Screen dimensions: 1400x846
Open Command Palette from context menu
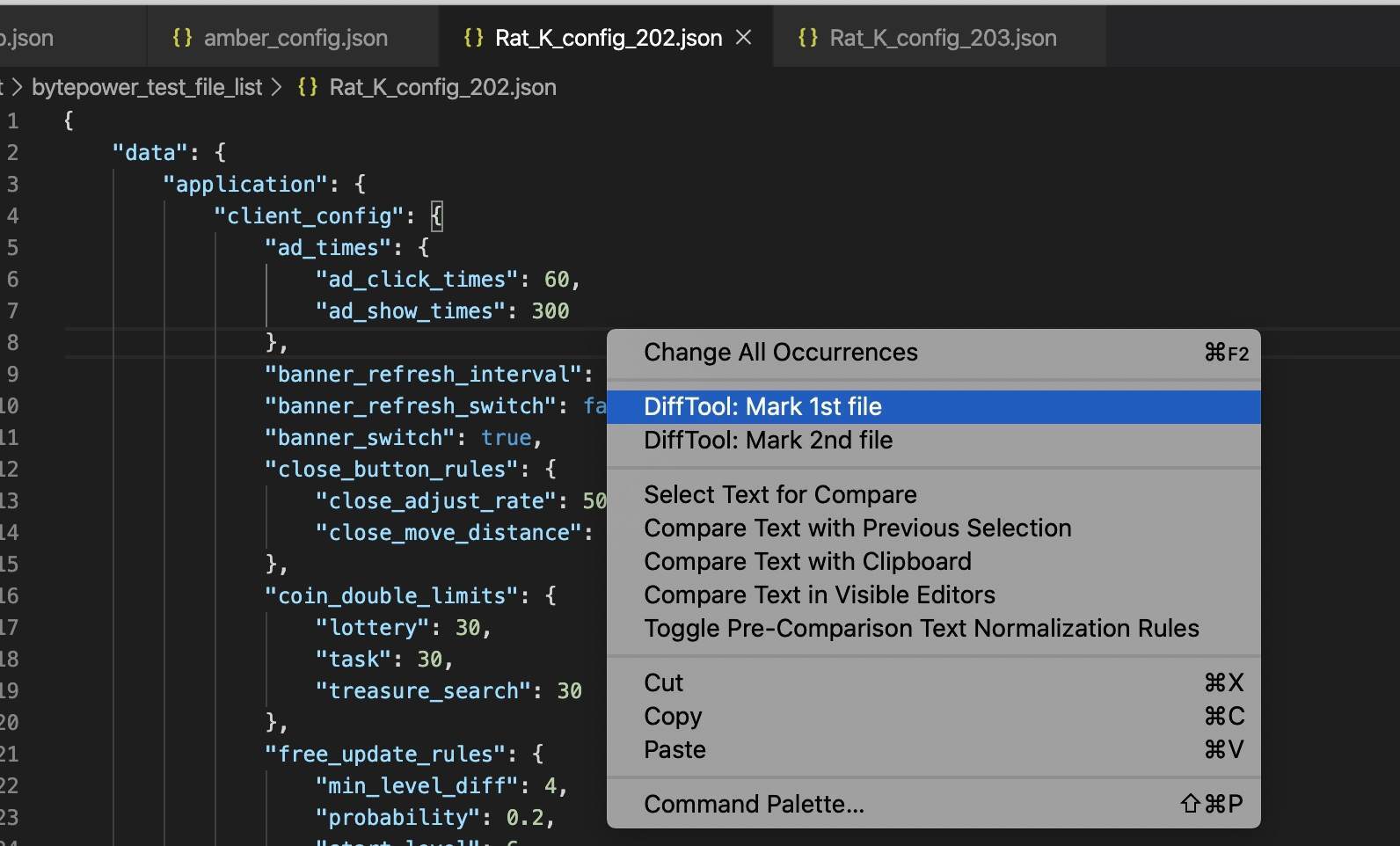click(x=933, y=804)
